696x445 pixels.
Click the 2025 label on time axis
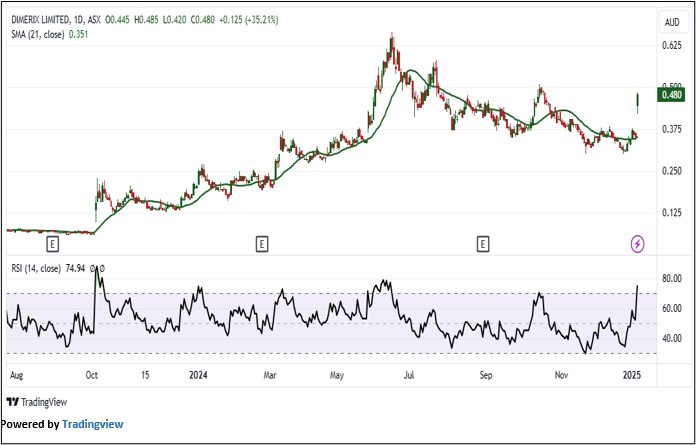pos(632,375)
